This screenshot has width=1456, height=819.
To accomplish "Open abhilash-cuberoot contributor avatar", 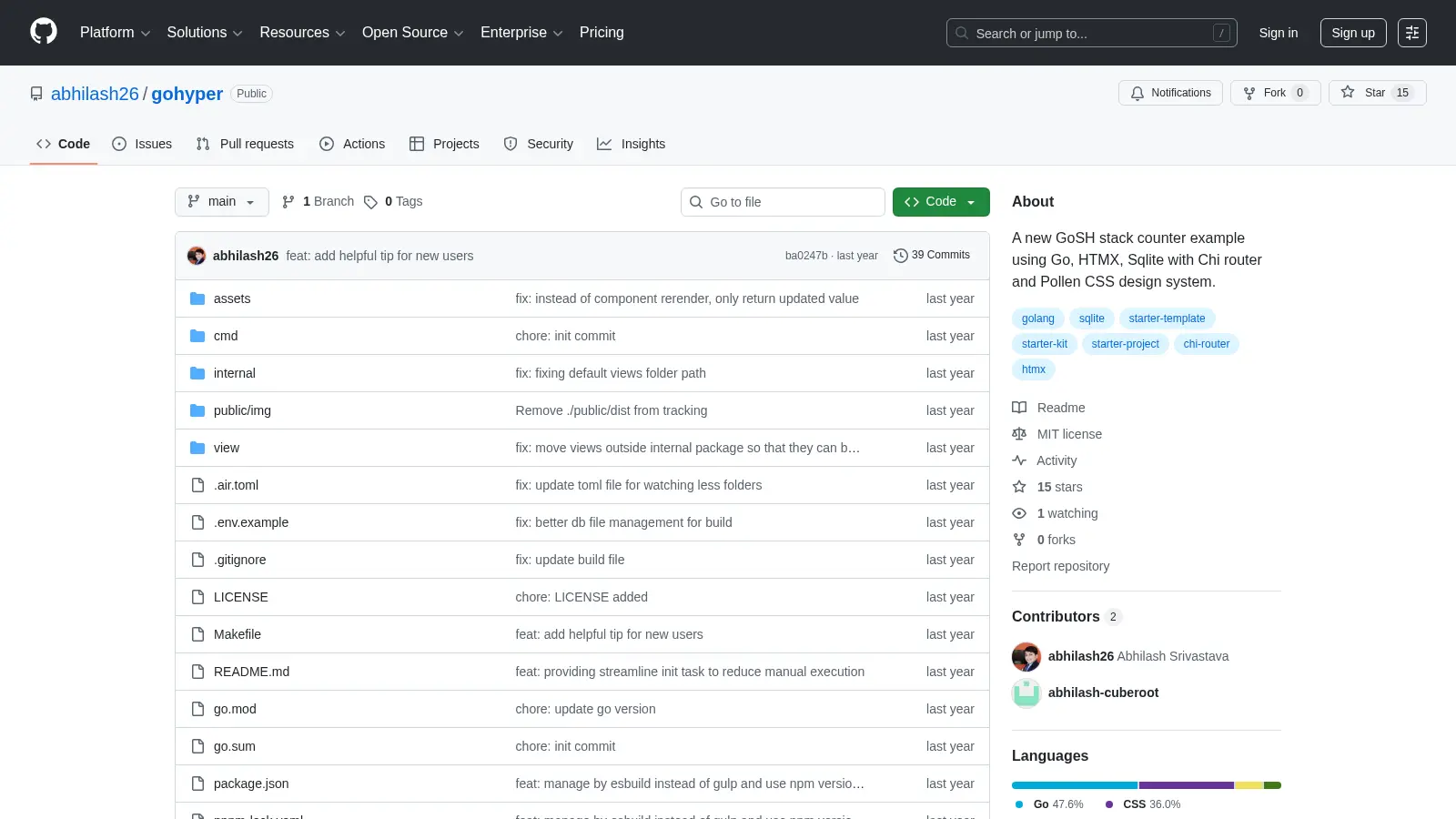I will pos(1026,693).
